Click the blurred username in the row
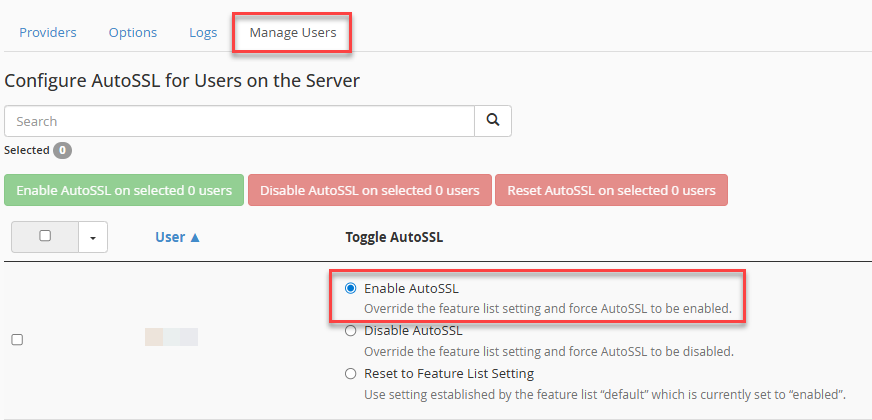This screenshot has height=420, width=872. click(171, 337)
